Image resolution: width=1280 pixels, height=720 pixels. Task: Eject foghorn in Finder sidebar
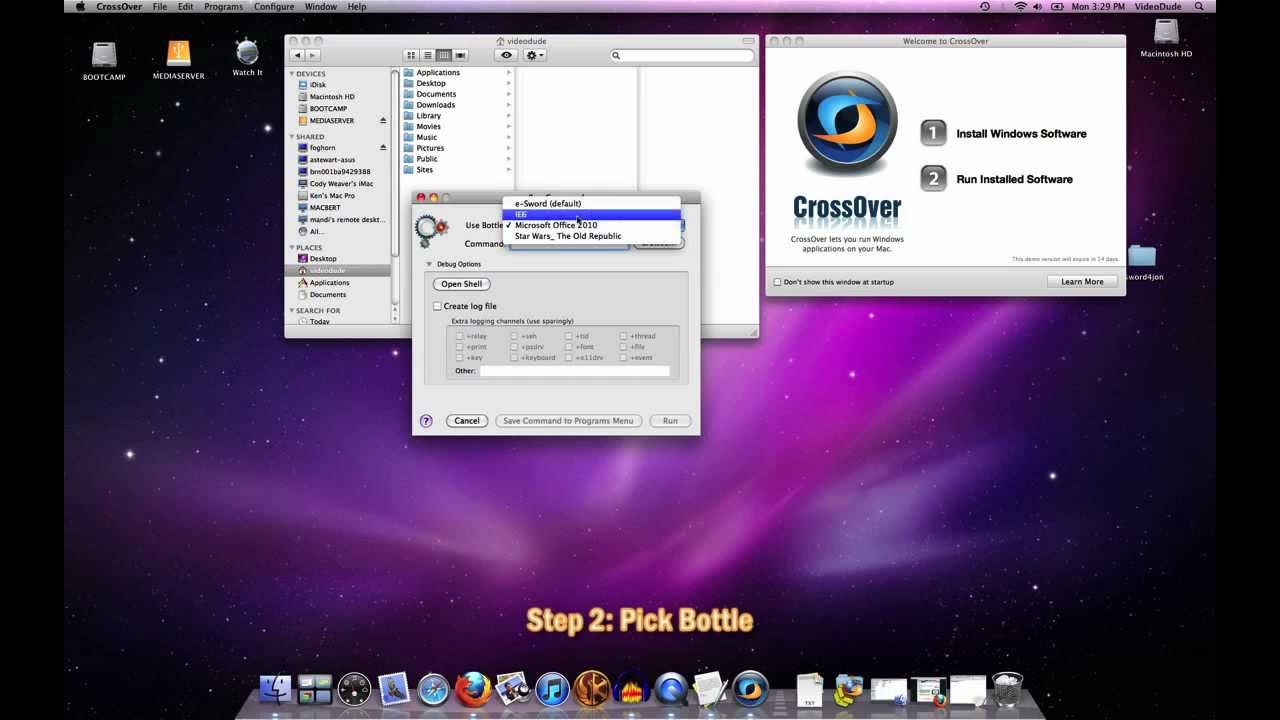(383, 148)
